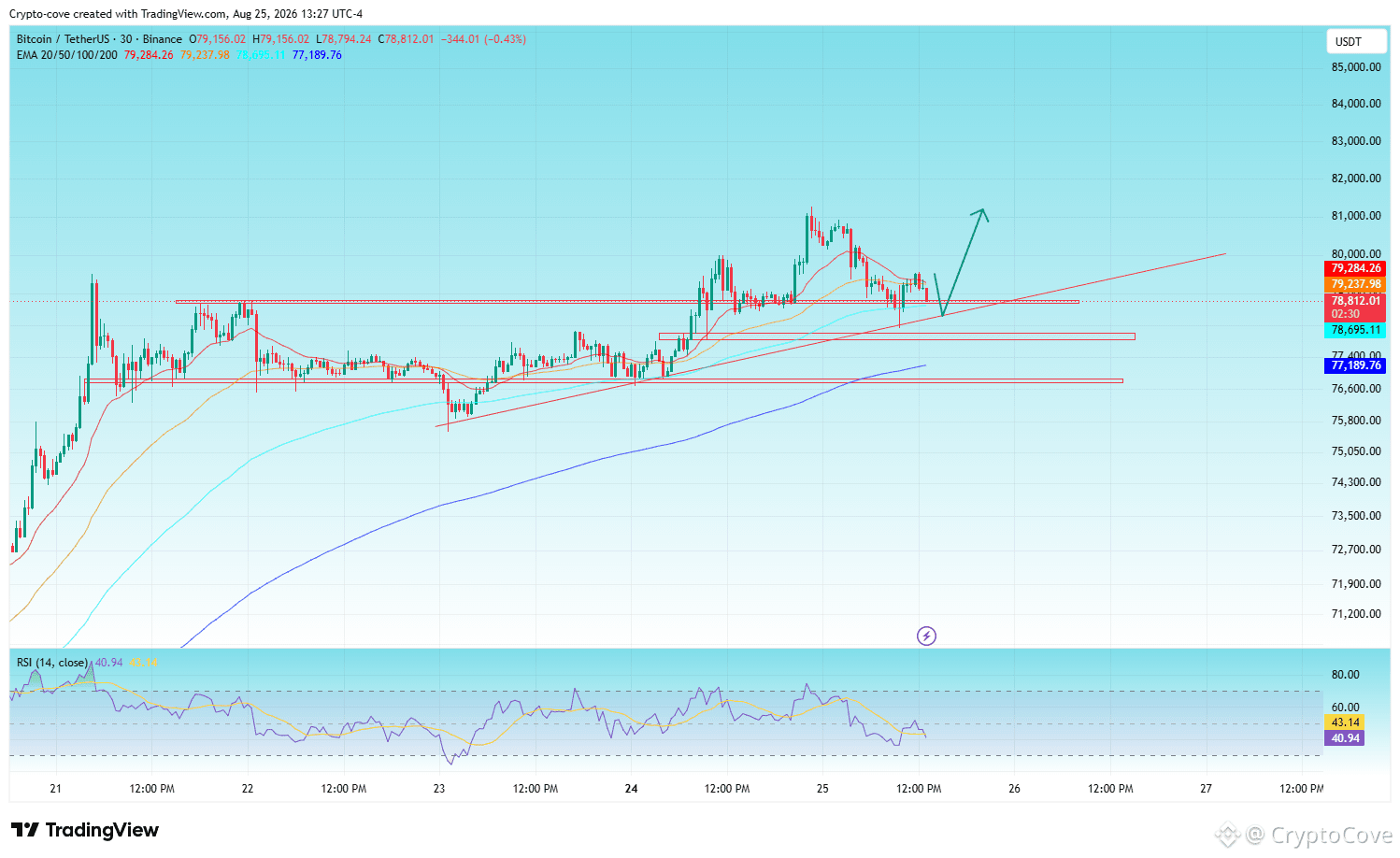Image resolution: width=1400 pixels, height=858 pixels.
Task: Click the 71,200.00 price axis label
Action: 1356,614
